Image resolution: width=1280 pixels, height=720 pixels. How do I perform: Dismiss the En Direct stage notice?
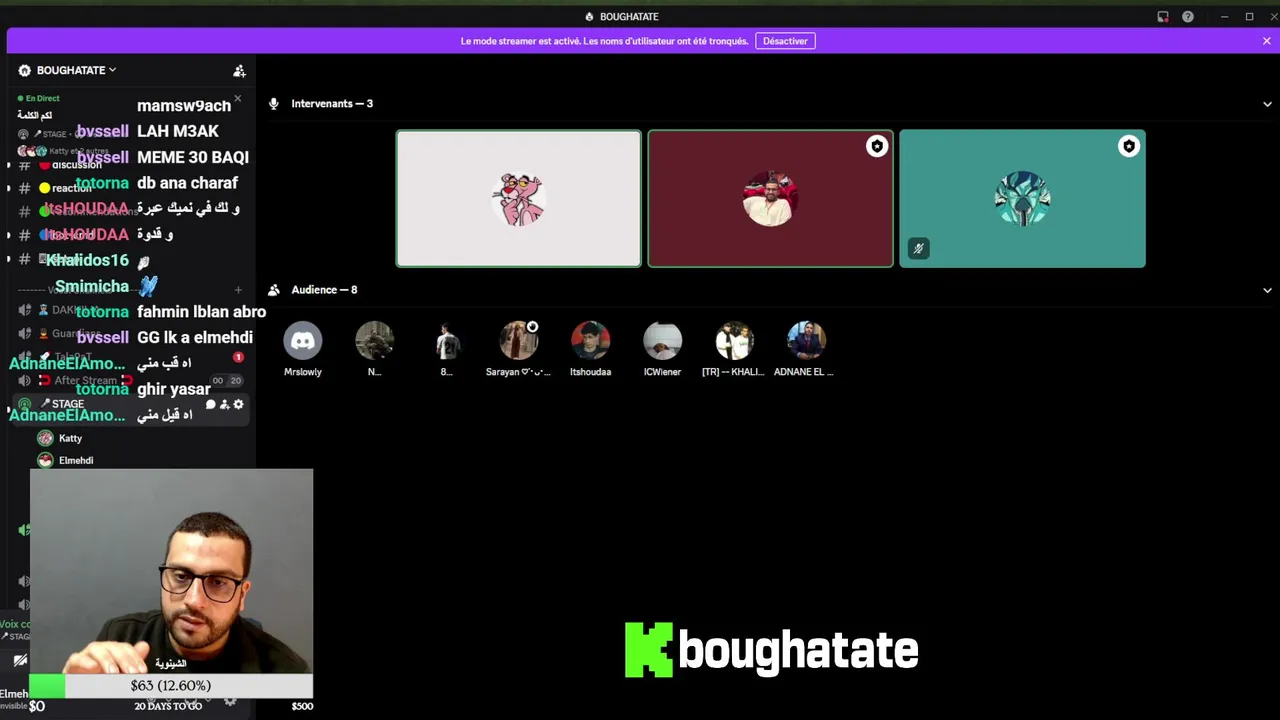coord(237,99)
